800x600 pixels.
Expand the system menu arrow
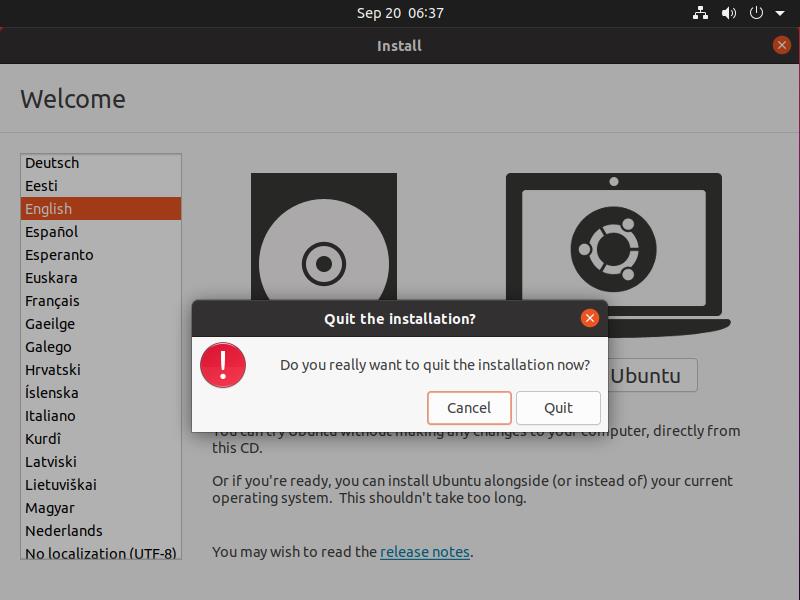[780, 13]
